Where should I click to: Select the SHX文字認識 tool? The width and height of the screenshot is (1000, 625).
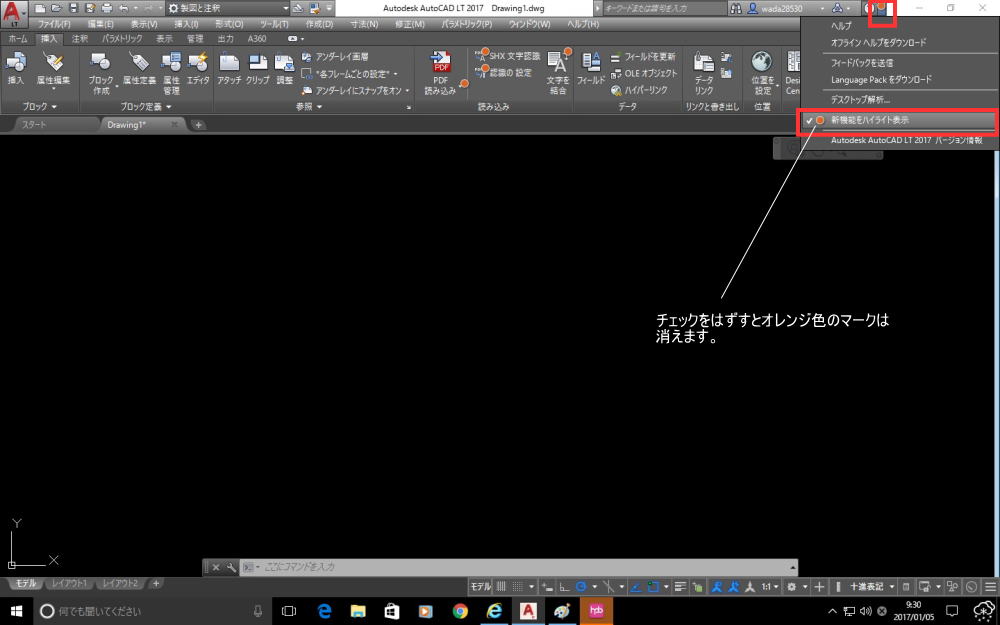coord(508,56)
